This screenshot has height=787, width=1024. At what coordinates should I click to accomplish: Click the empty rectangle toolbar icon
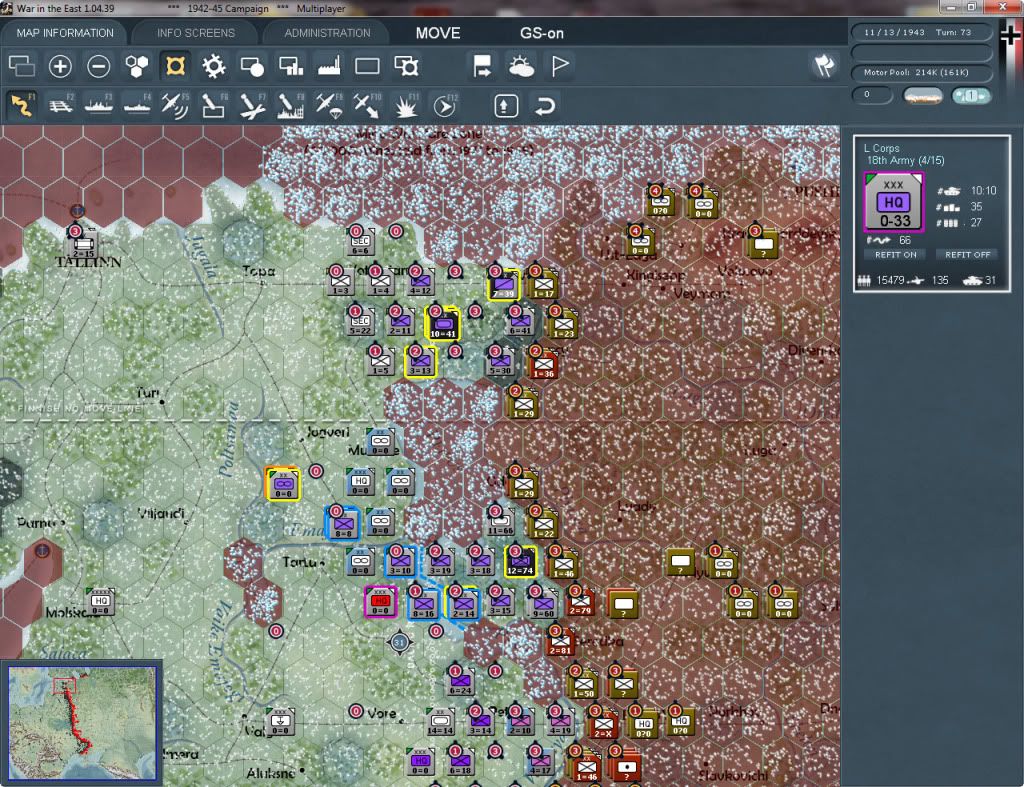(x=367, y=66)
